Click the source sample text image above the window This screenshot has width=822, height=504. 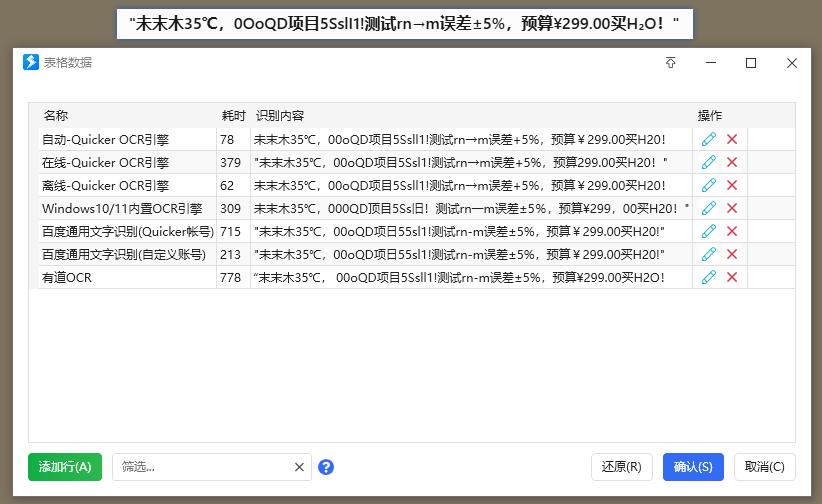coord(405,24)
